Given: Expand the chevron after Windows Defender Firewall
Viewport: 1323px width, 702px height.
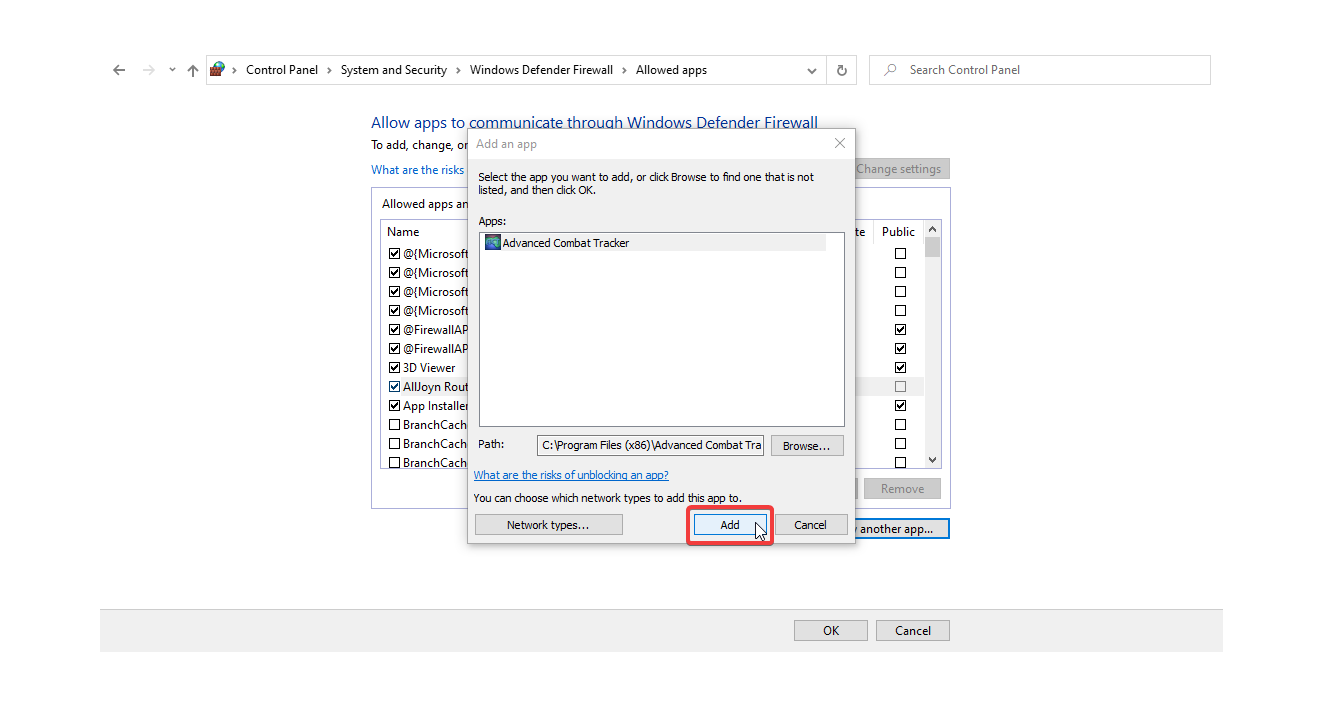Looking at the screenshot, I should click(625, 70).
